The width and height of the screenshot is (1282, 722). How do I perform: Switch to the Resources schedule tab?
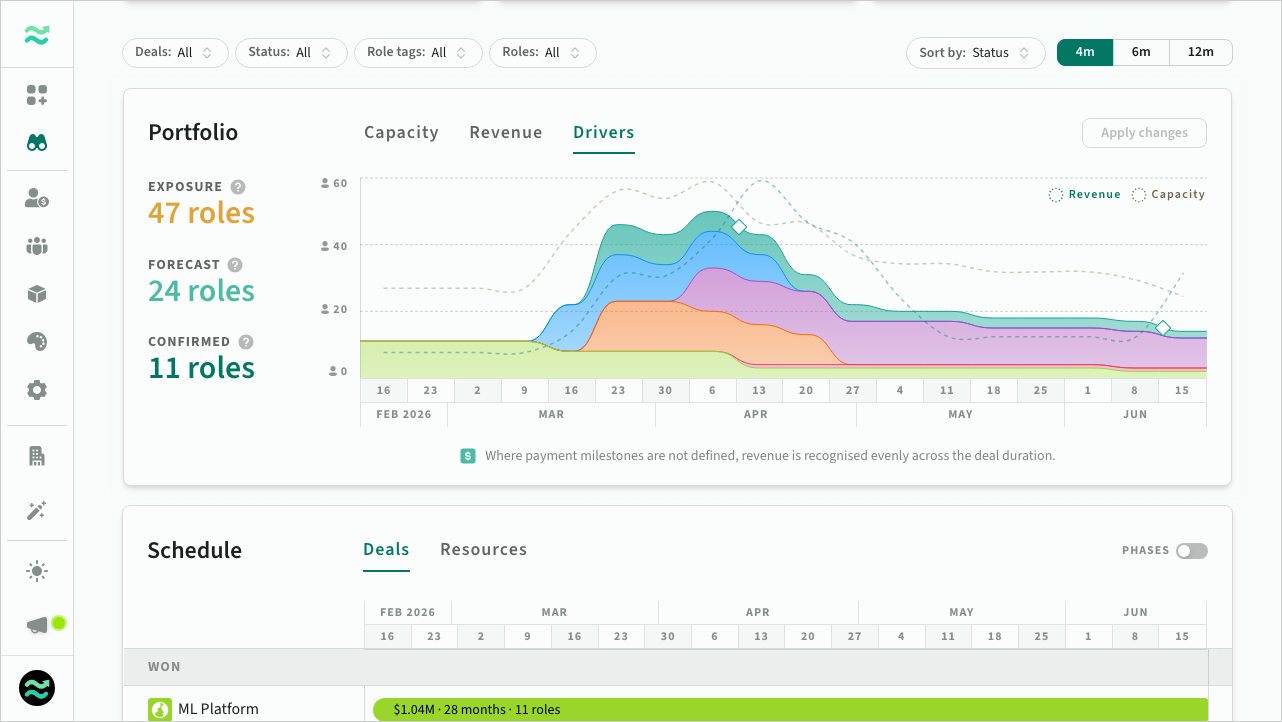(483, 550)
